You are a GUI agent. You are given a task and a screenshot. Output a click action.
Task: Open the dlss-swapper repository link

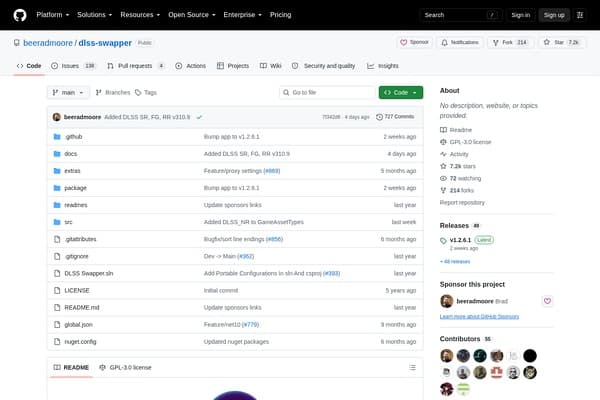(105, 43)
